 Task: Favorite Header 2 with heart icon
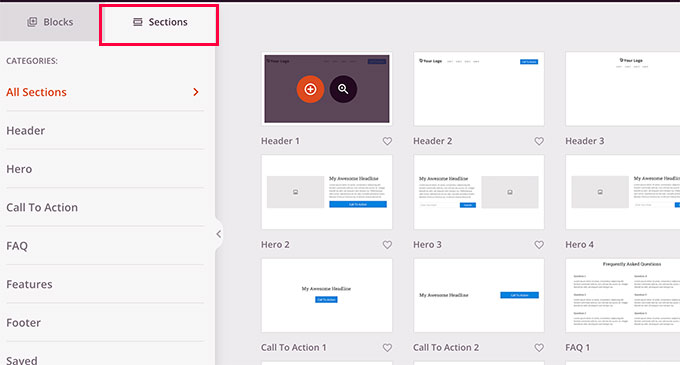539,141
